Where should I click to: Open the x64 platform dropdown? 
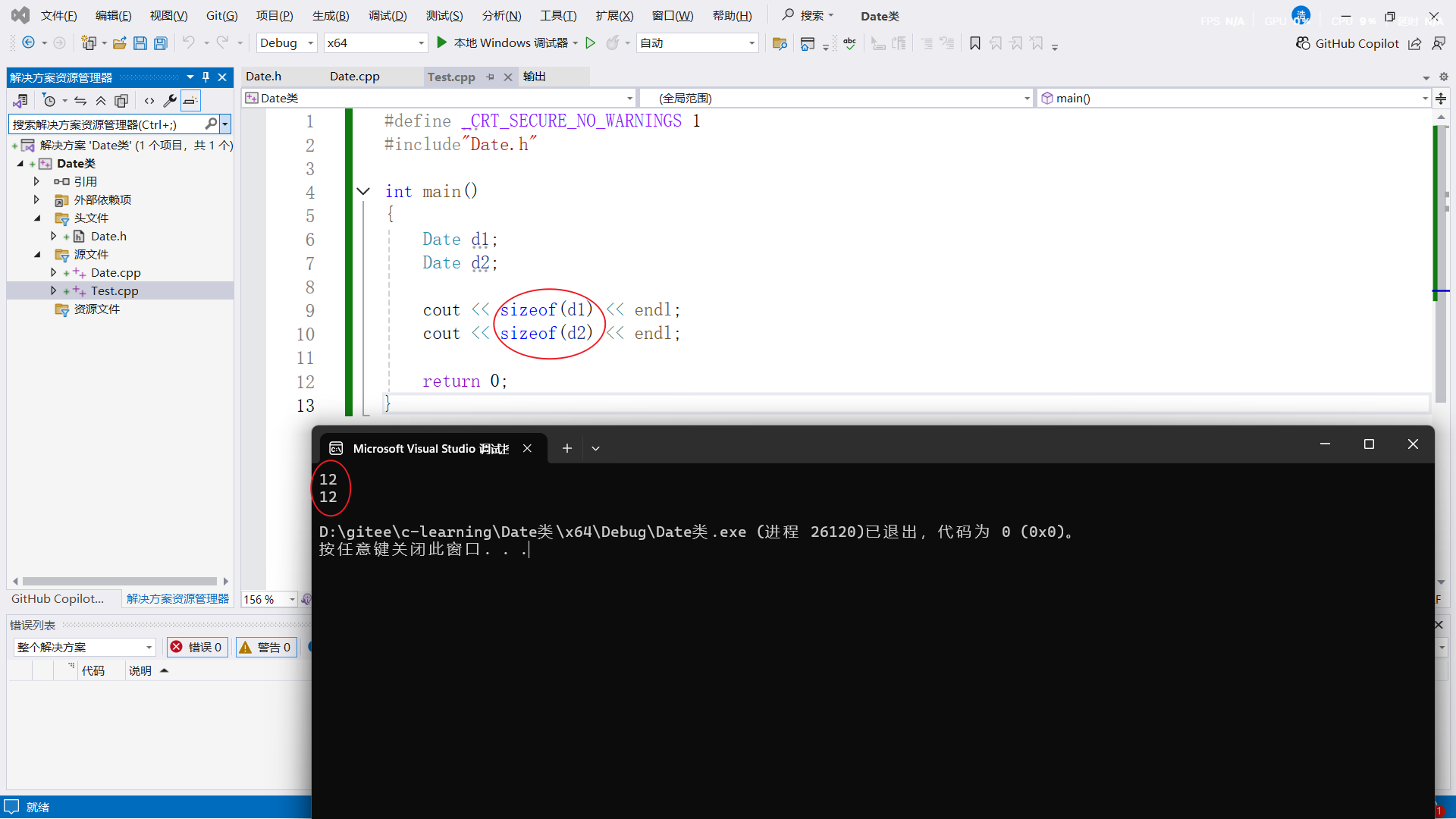[x=421, y=43]
